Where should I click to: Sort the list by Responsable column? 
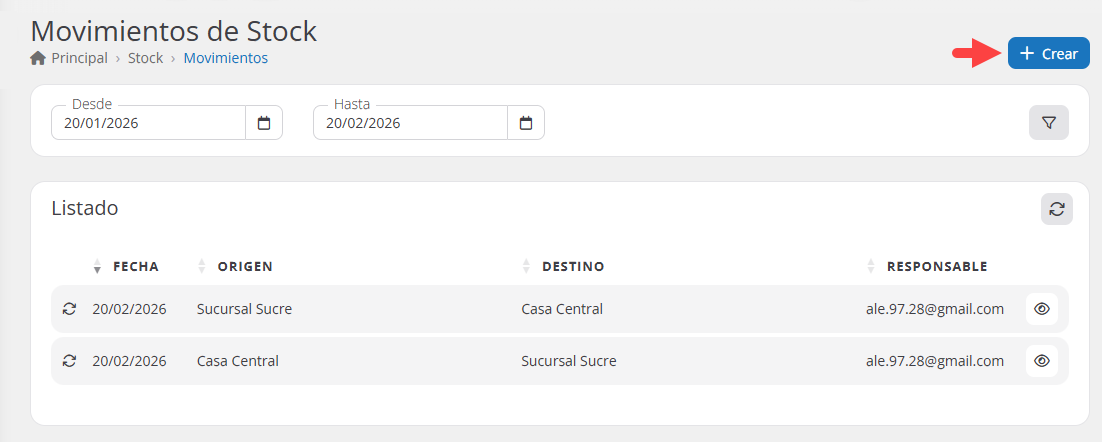pos(936,266)
